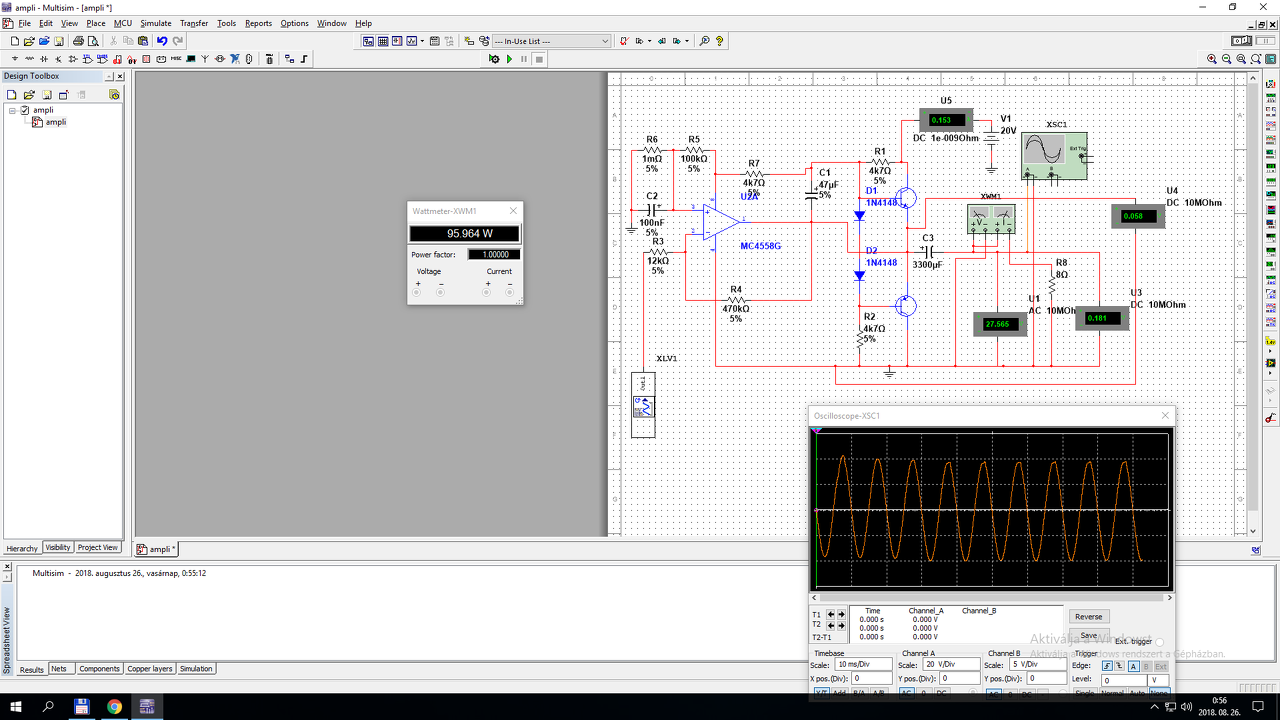Collapse the ampli tree node

[x=13, y=110]
